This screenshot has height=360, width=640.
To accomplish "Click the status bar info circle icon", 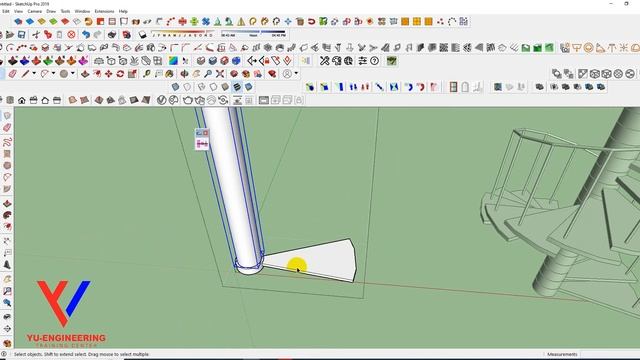I will coord(4,354).
